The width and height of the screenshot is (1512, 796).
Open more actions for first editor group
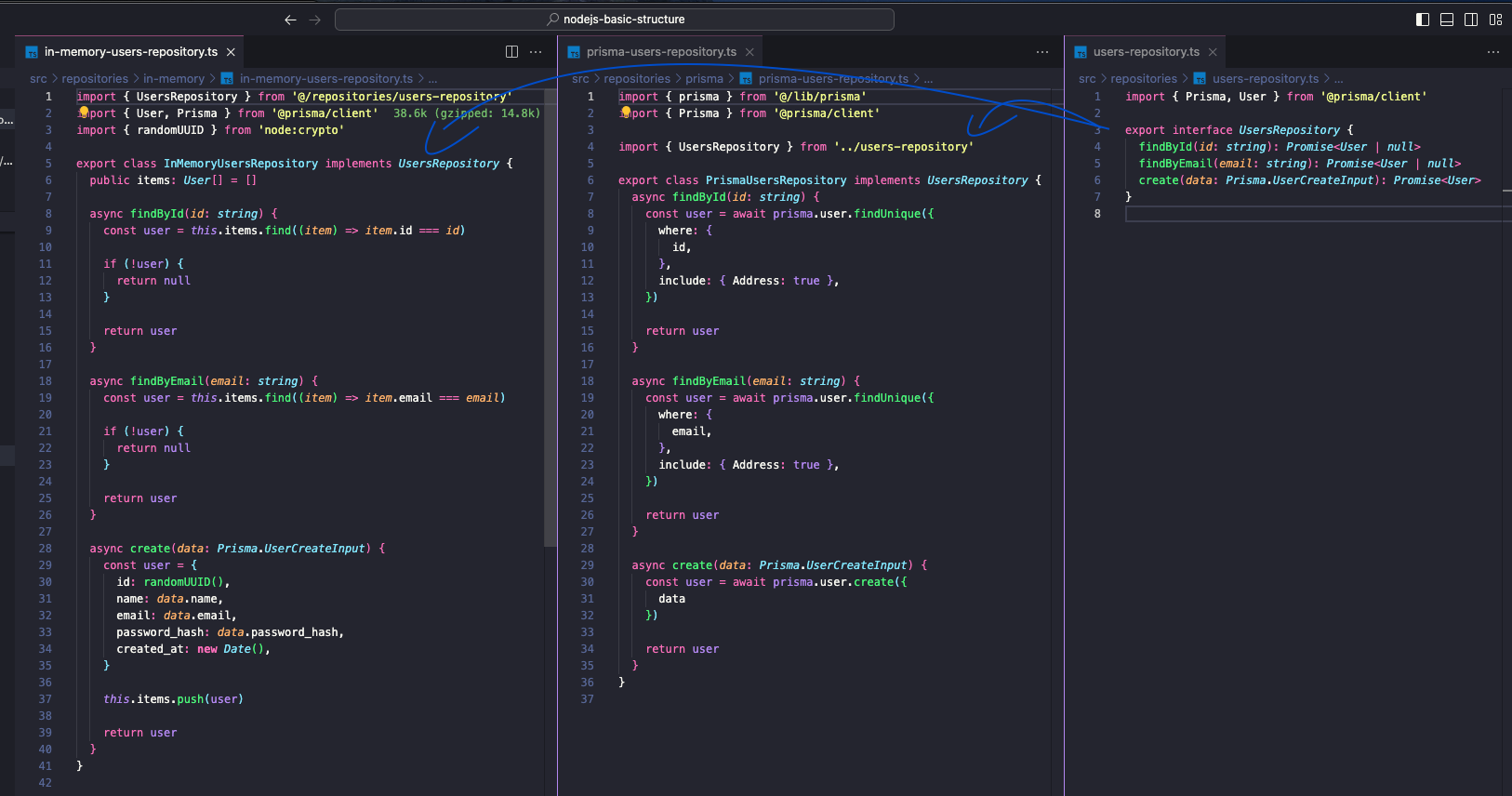pos(536,52)
